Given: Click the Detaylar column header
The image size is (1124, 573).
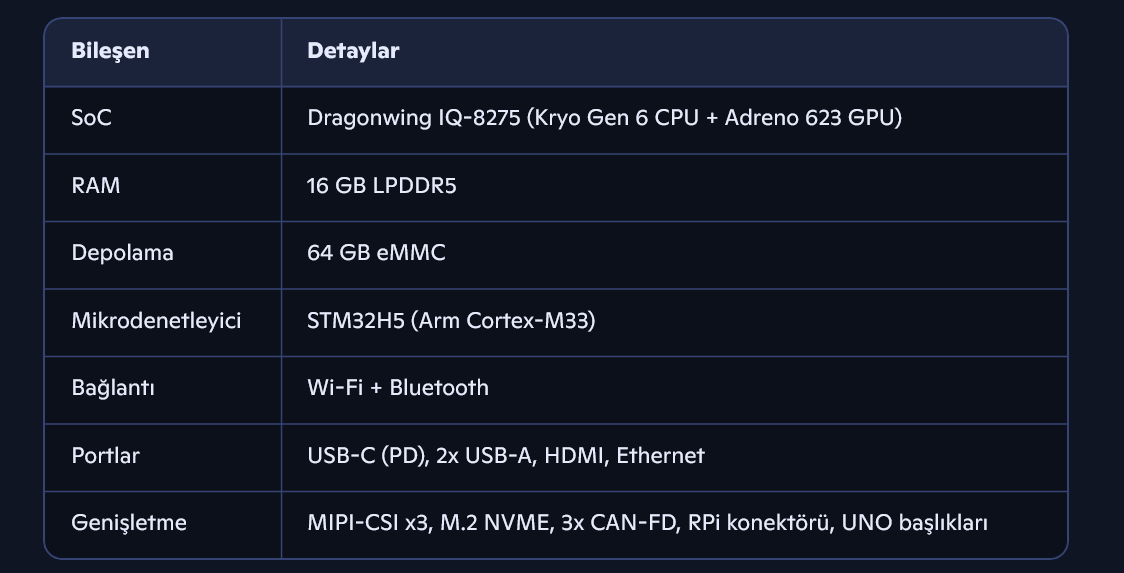Looking at the screenshot, I should (x=353, y=51).
